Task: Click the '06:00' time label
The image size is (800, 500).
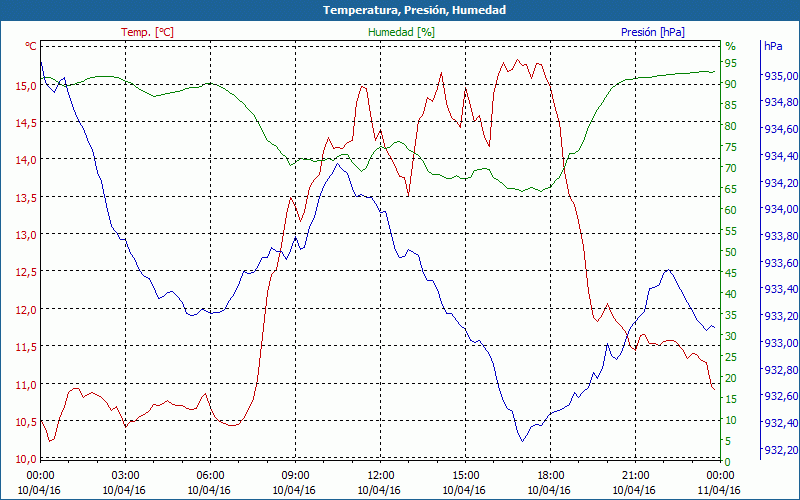Action: pos(210,476)
